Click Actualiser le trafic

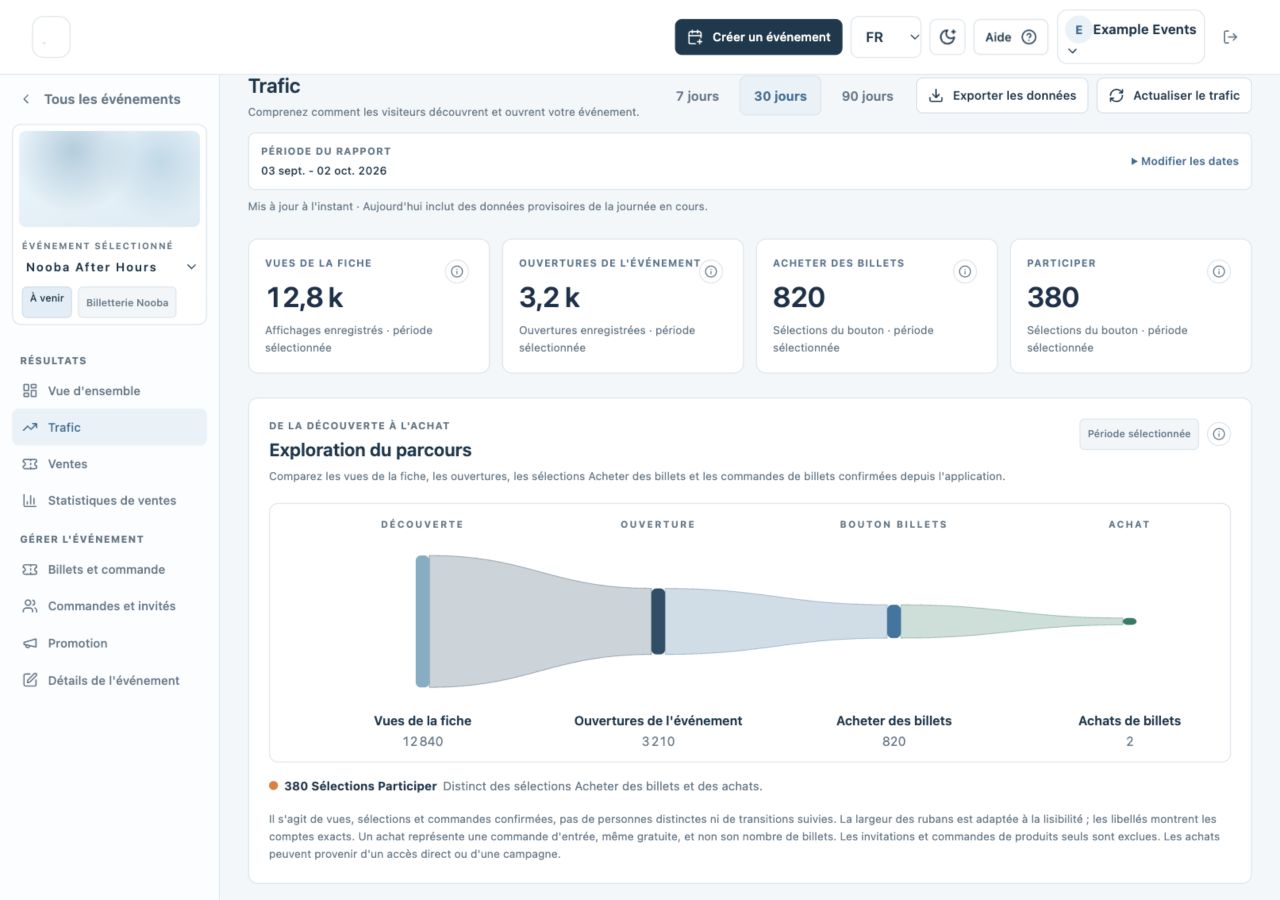(x=1174, y=96)
